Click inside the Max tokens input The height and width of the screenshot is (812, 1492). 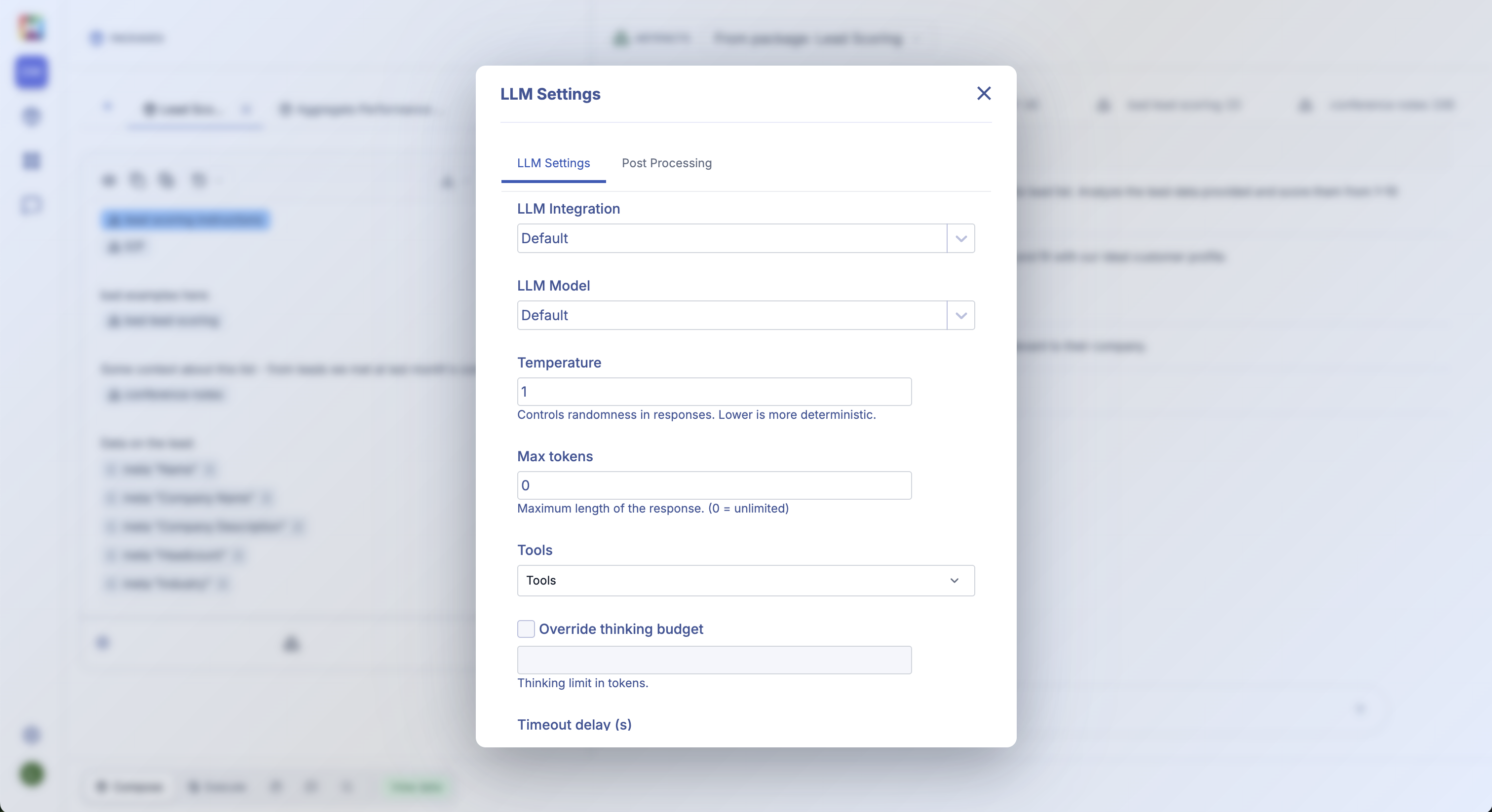coord(714,485)
